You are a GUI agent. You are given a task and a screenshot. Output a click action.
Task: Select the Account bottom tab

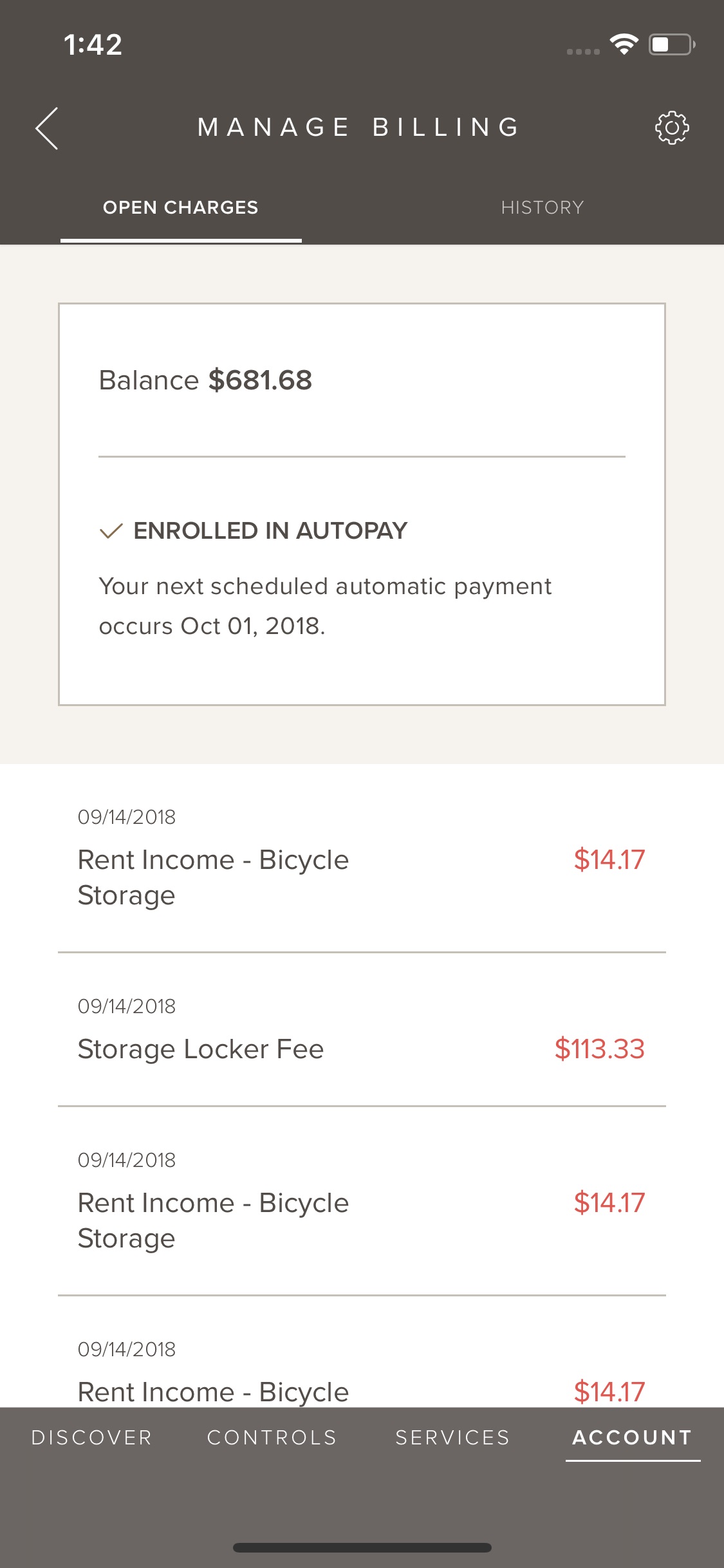click(633, 1437)
